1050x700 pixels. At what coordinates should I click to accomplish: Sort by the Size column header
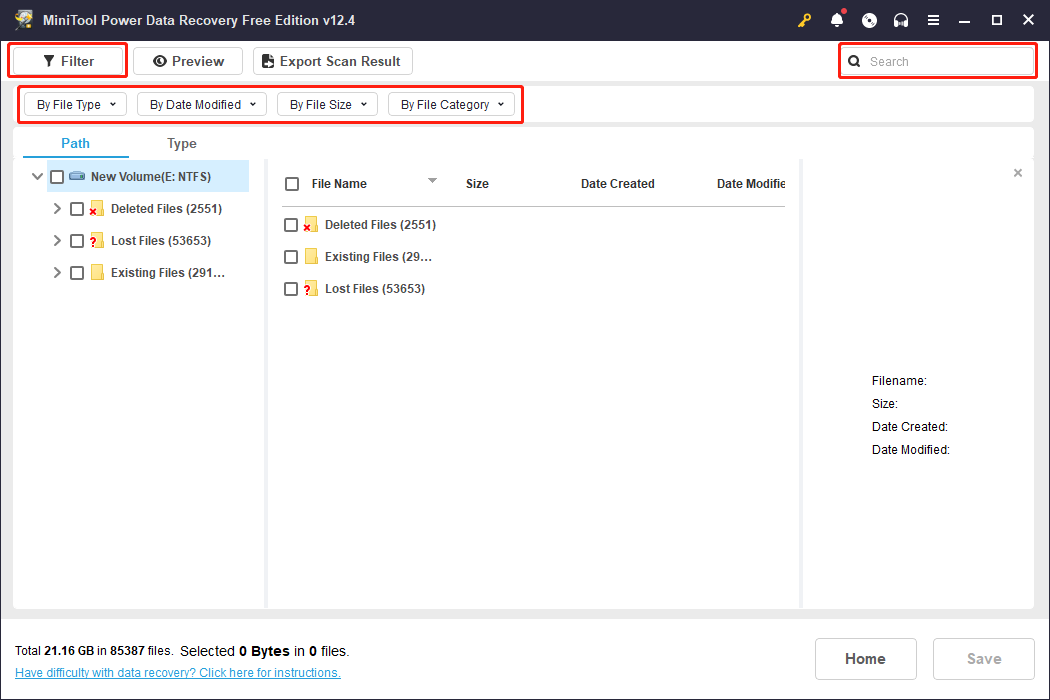coord(477,184)
